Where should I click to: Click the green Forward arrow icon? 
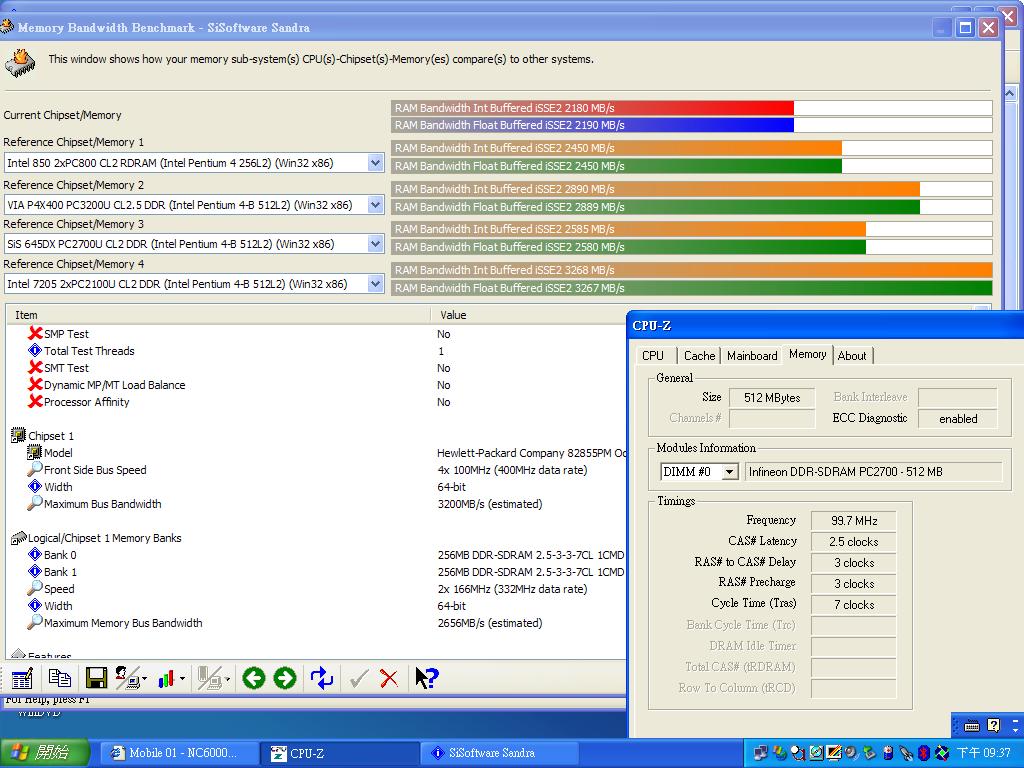pos(285,679)
